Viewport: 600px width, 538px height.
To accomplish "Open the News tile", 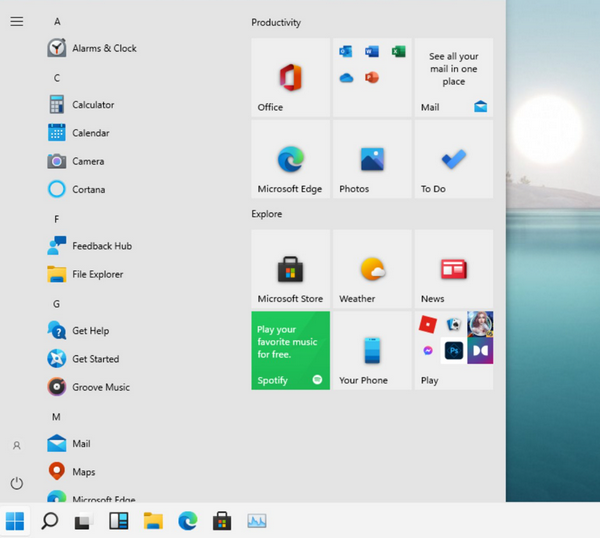I will 454,269.
